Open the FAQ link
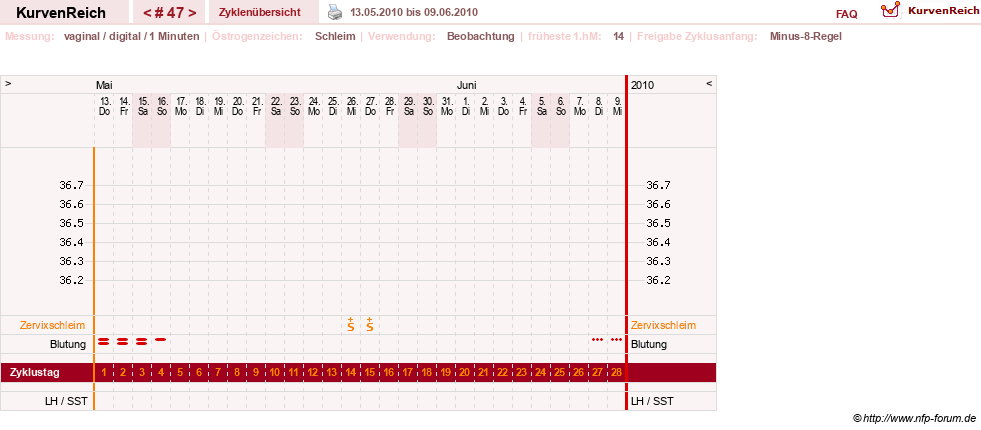Viewport: 981px width, 430px height. click(846, 14)
